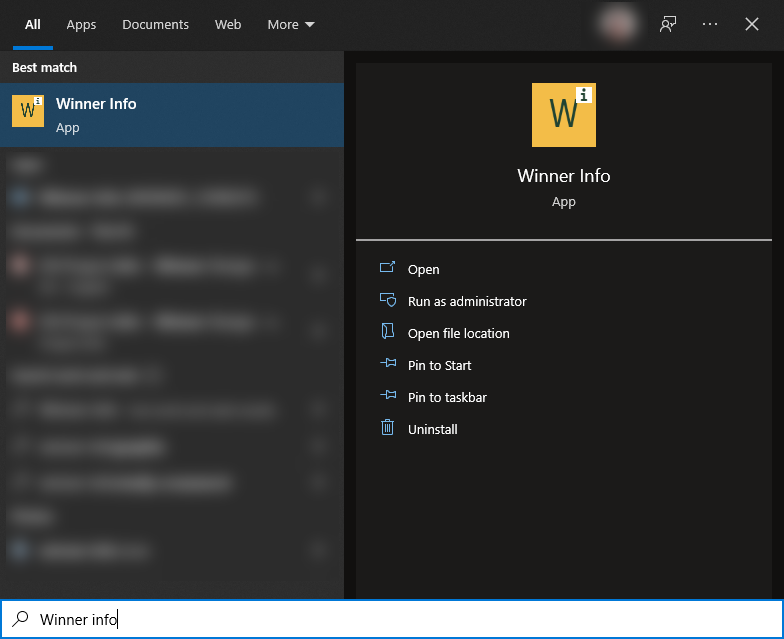Expand the More filter dropdown
This screenshot has width=784, height=639.
coord(291,24)
